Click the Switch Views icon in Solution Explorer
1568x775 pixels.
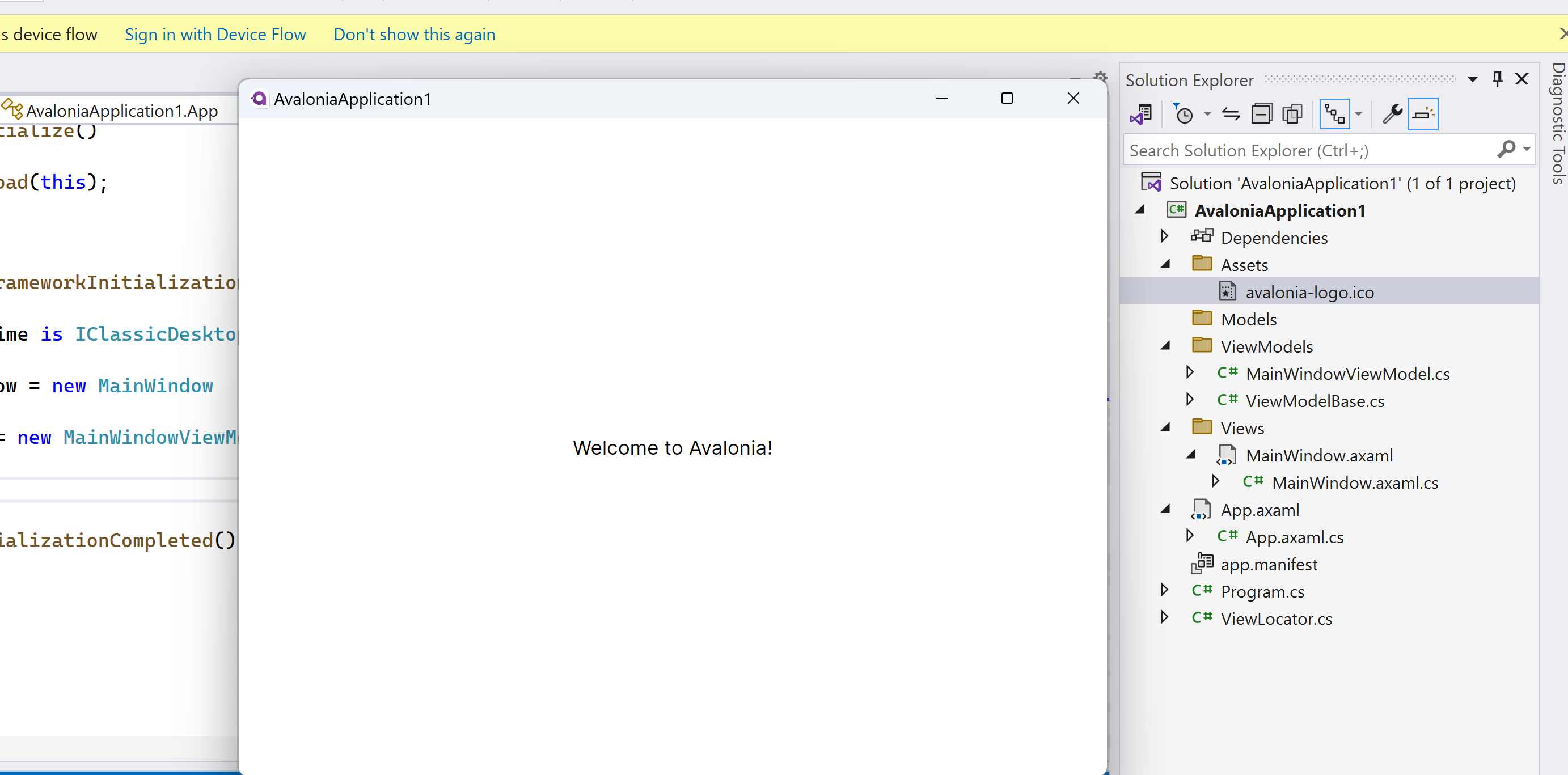tap(1142, 114)
